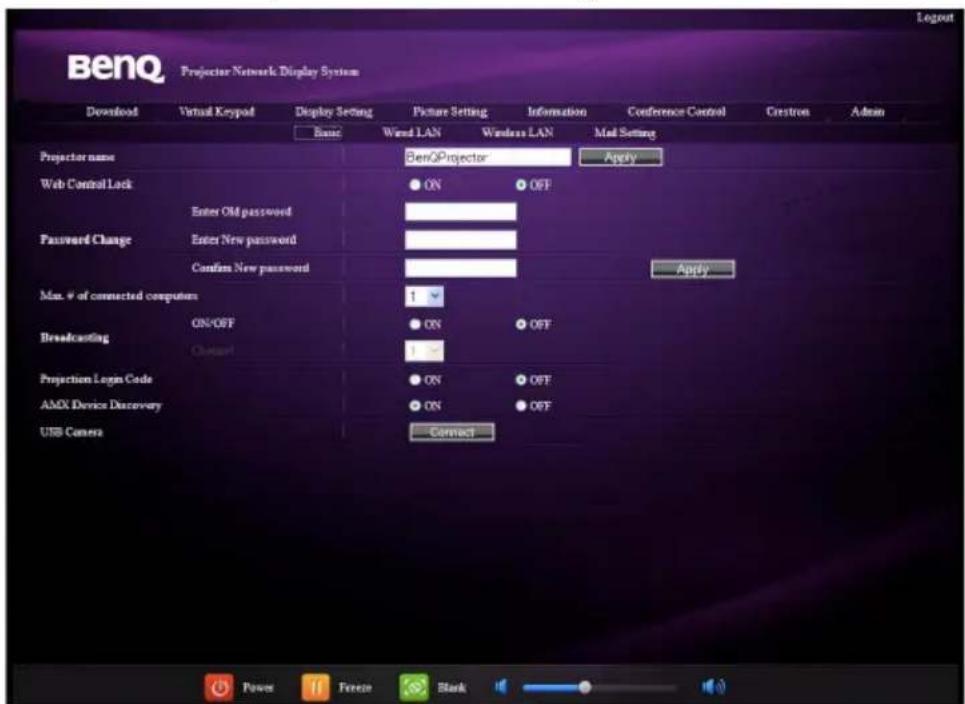Go to Display Setting menu
The image size is (965, 704).
[334, 111]
